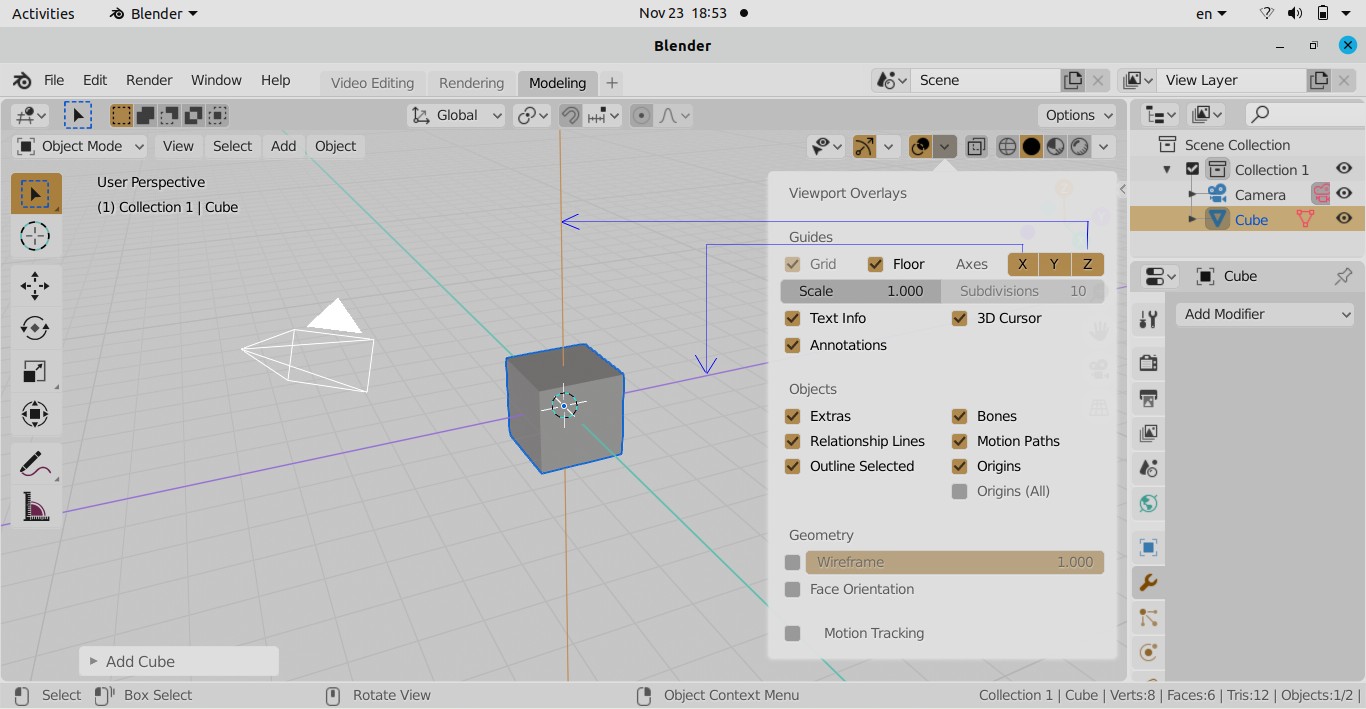1366x709 pixels.
Task: Open the Viewport Overlays dropdown arrow
Action: click(x=945, y=147)
